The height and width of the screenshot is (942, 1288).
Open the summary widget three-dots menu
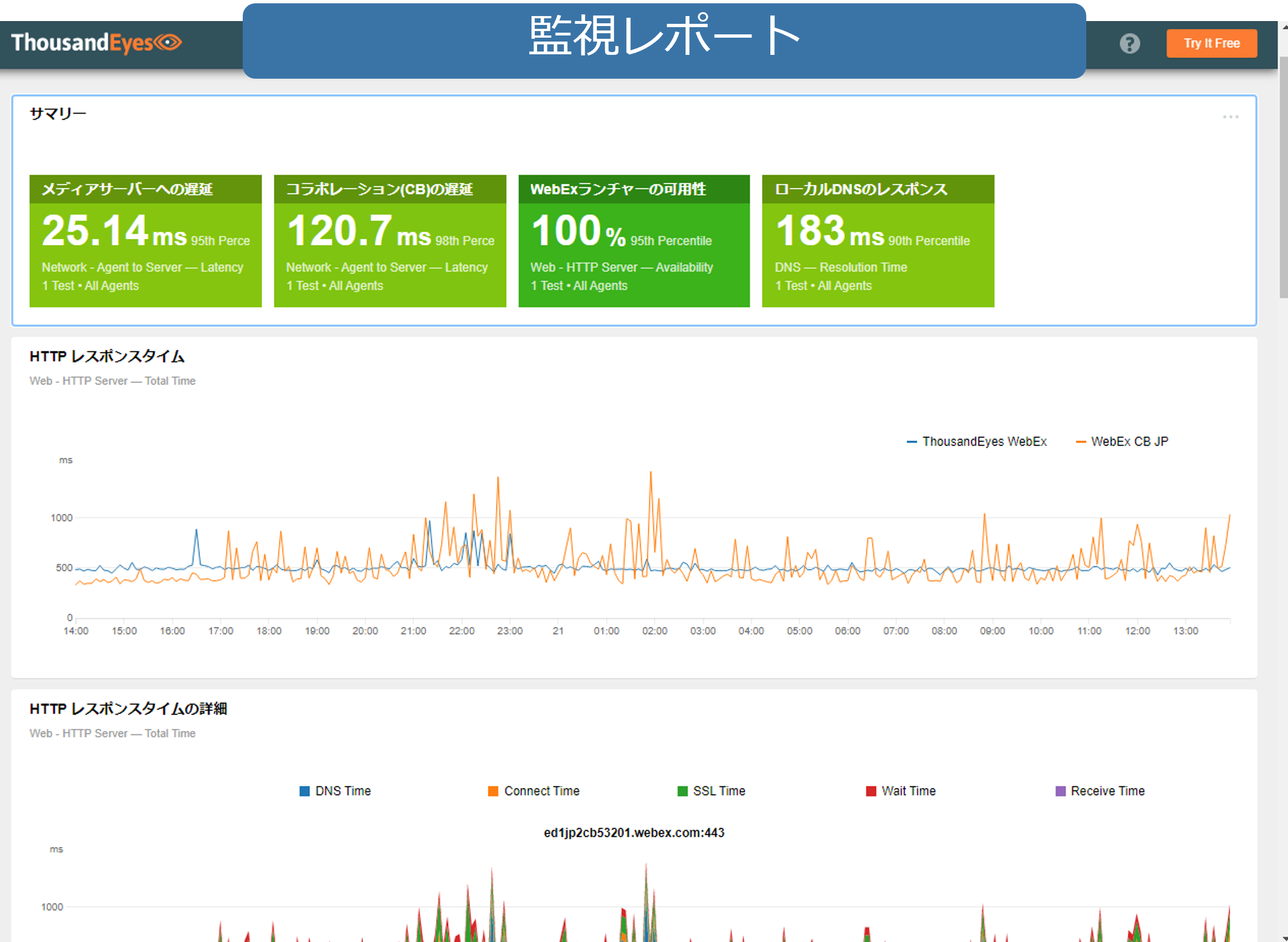coord(1230,117)
